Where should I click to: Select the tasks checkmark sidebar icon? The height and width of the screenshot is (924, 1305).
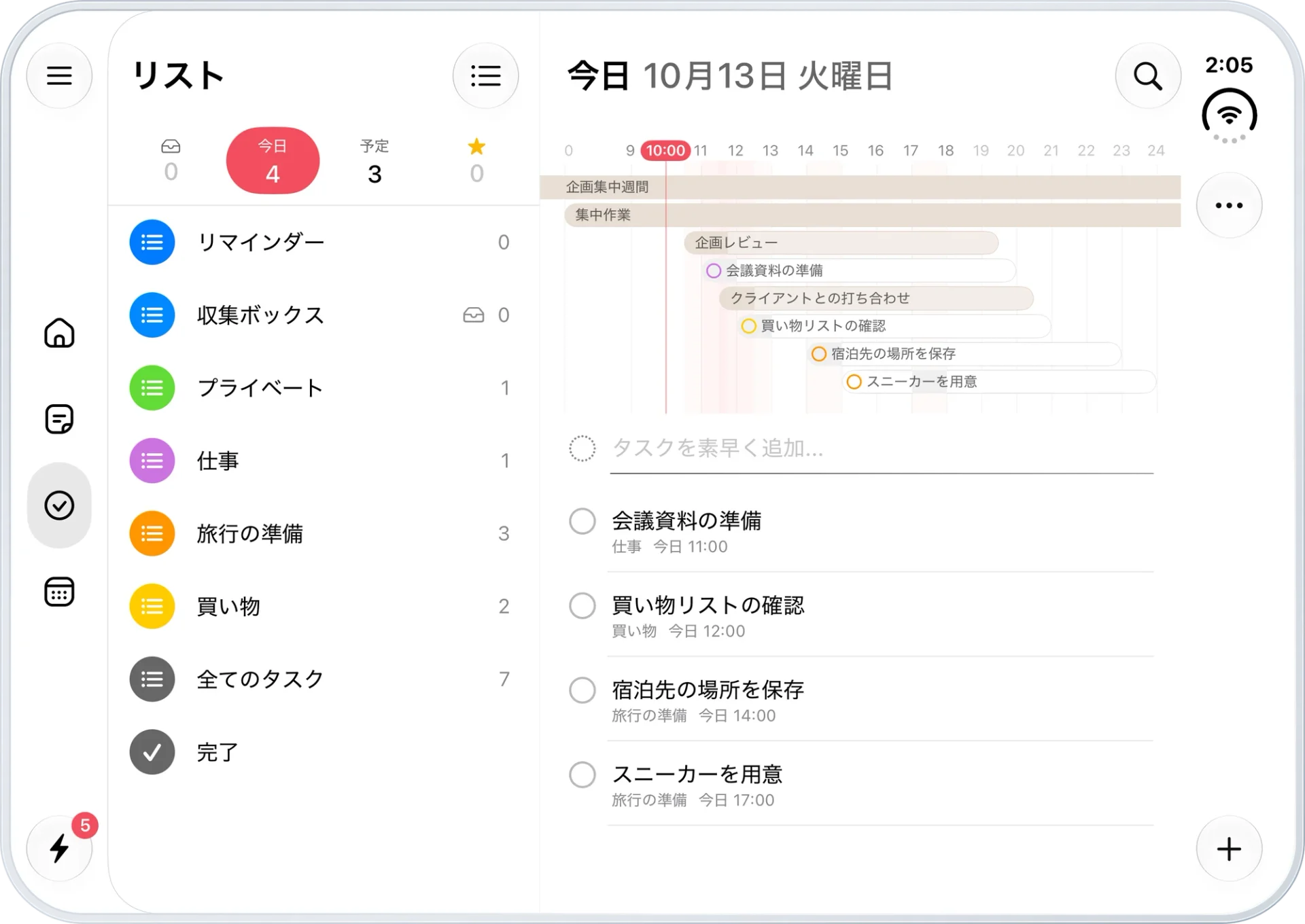click(59, 505)
